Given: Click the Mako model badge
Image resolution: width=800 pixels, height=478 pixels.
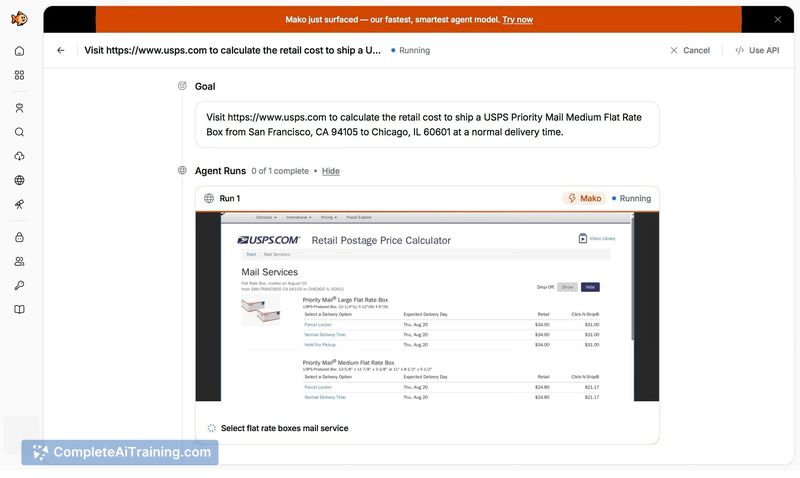Looking at the screenshot, I should tap(585, 198).
